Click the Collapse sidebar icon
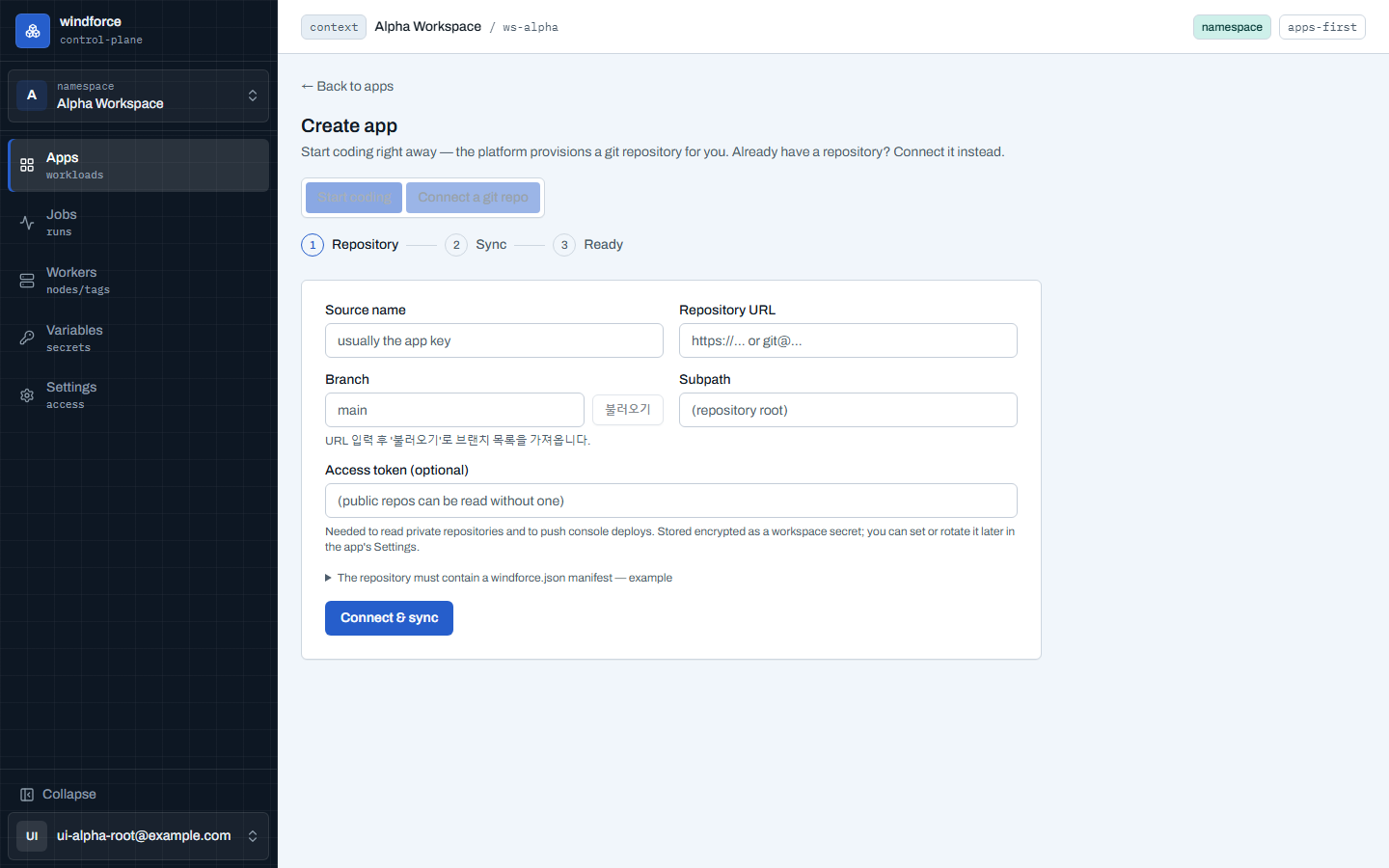The height and width of the screenshot is (868, 1389). click(27, 795)
